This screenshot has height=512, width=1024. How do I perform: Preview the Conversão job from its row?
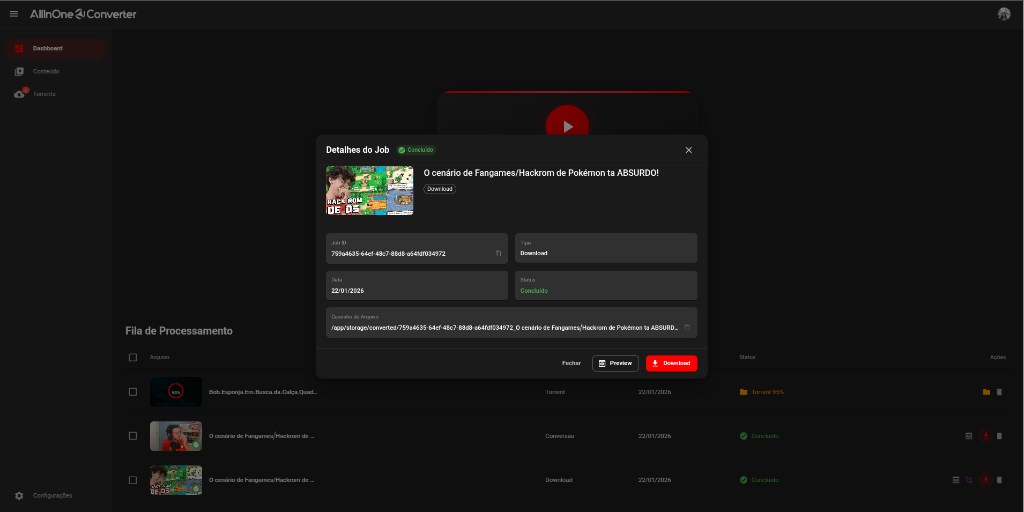click(x=968, y=436)
